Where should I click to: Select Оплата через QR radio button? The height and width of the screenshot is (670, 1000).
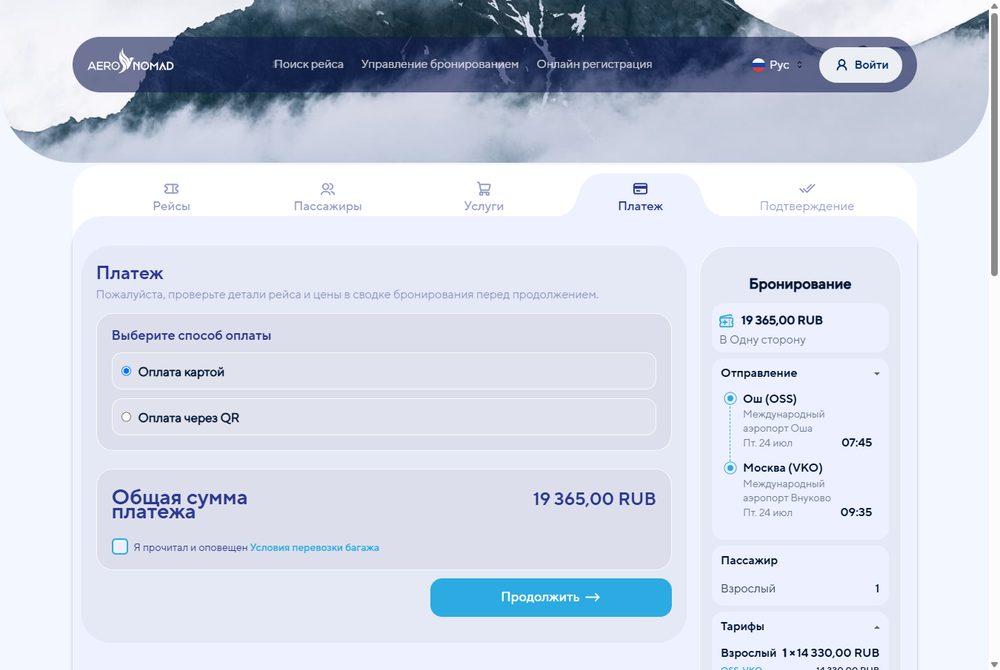coord(126,417)
